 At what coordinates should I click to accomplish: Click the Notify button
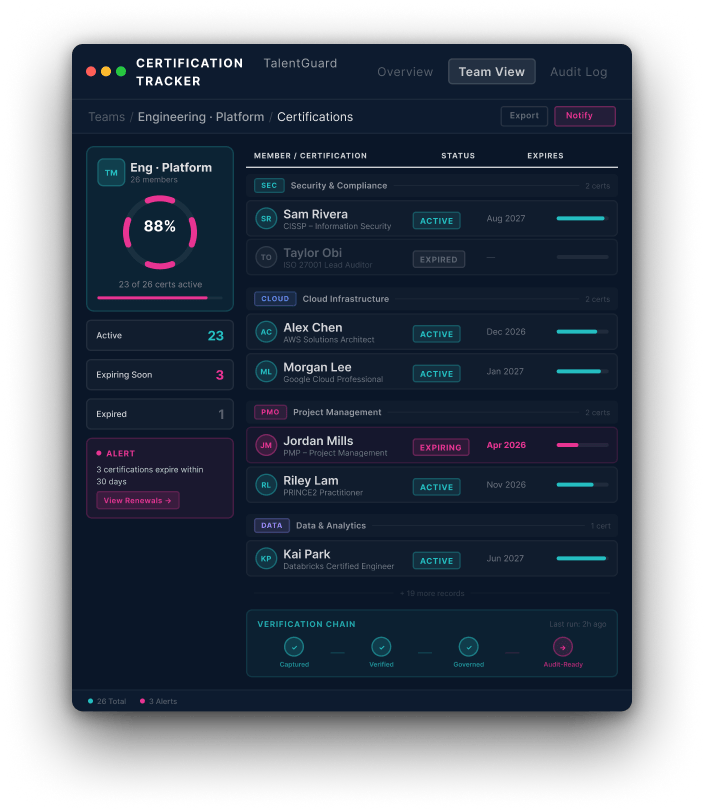click(584, 116)
